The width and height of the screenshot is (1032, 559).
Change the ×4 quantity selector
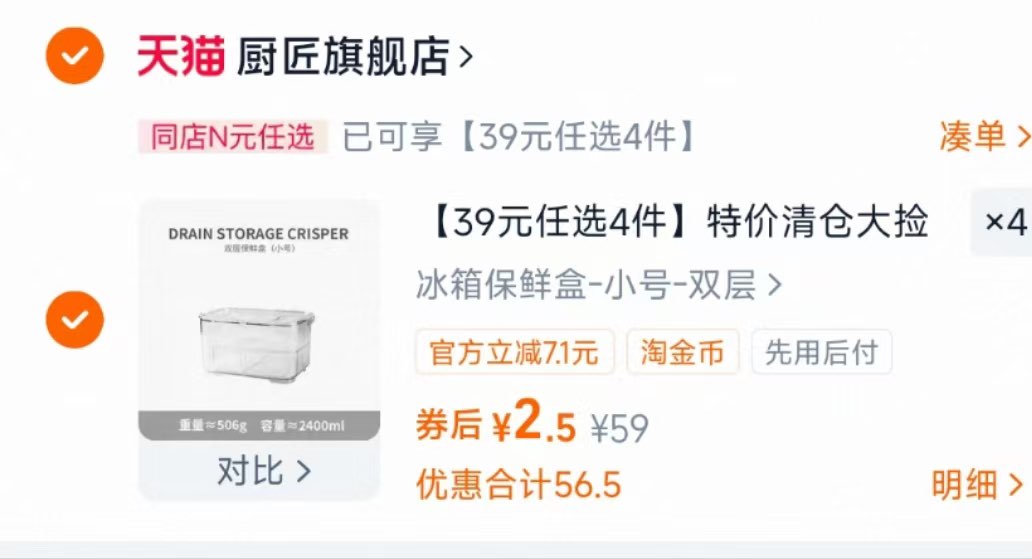[x=1003, y=222]
